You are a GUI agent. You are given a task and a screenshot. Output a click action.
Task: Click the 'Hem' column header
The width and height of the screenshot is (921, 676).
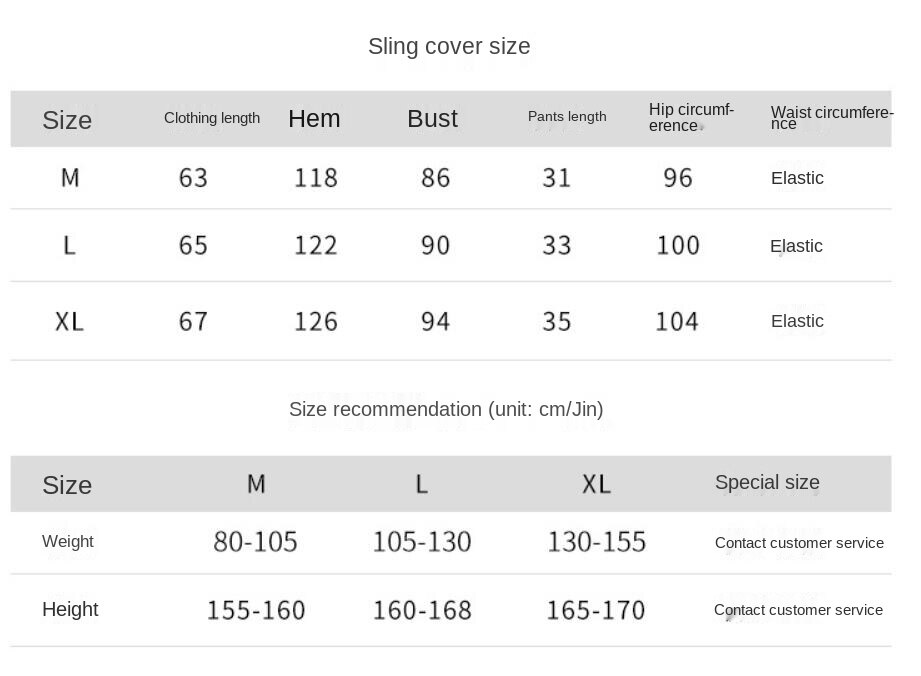(314, 119)
